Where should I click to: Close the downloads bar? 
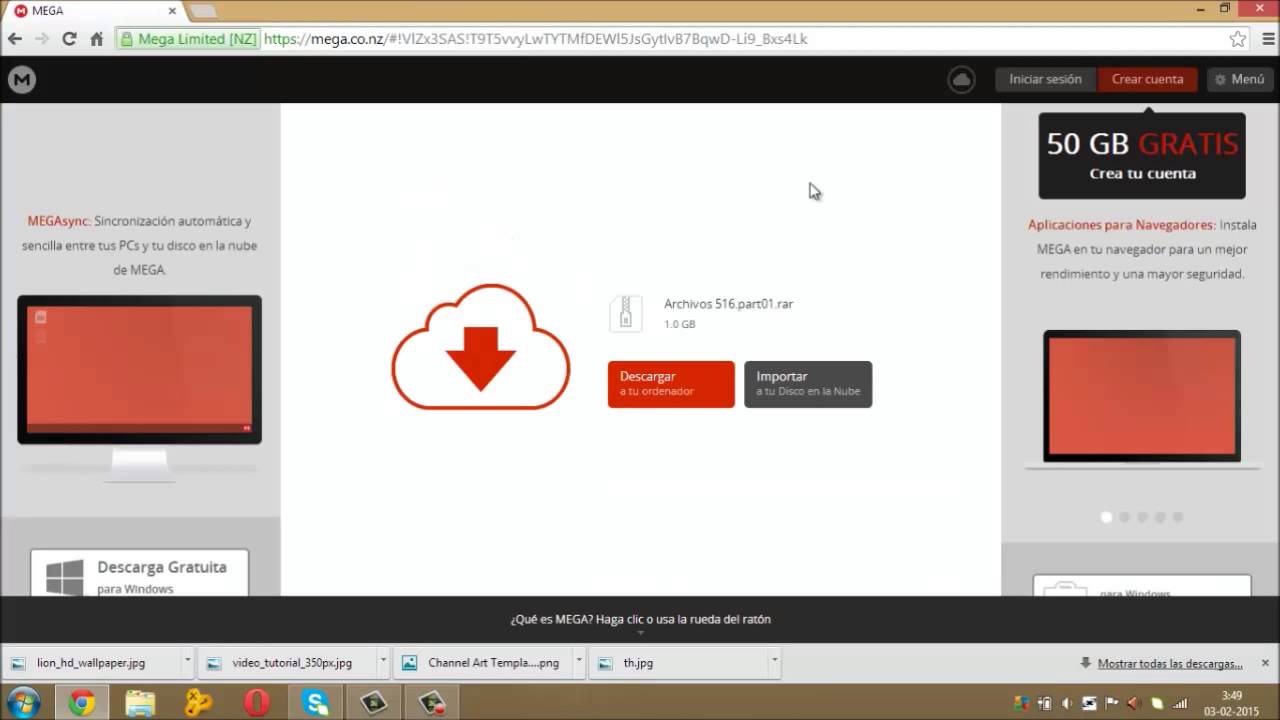coord(1265,663)
